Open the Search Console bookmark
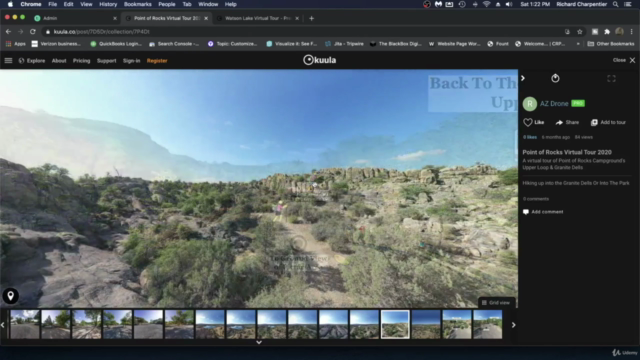Image resolution: width=640 pixels, height=360 pixels. pos(174,44)
